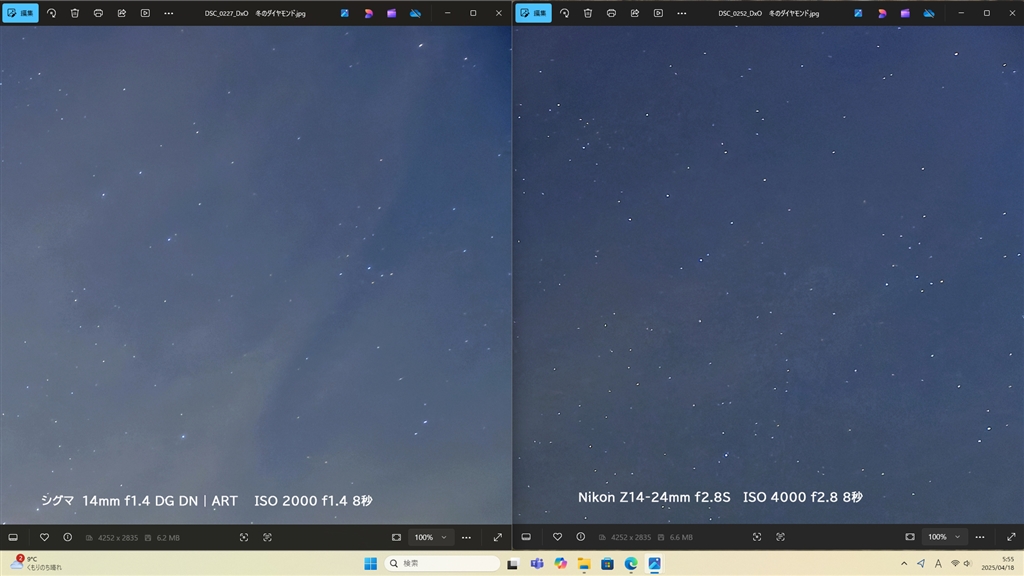This screenshot has width=1024, height=576.
Task: Favorite the photo in left window with heart
Action: coord(44,537)
